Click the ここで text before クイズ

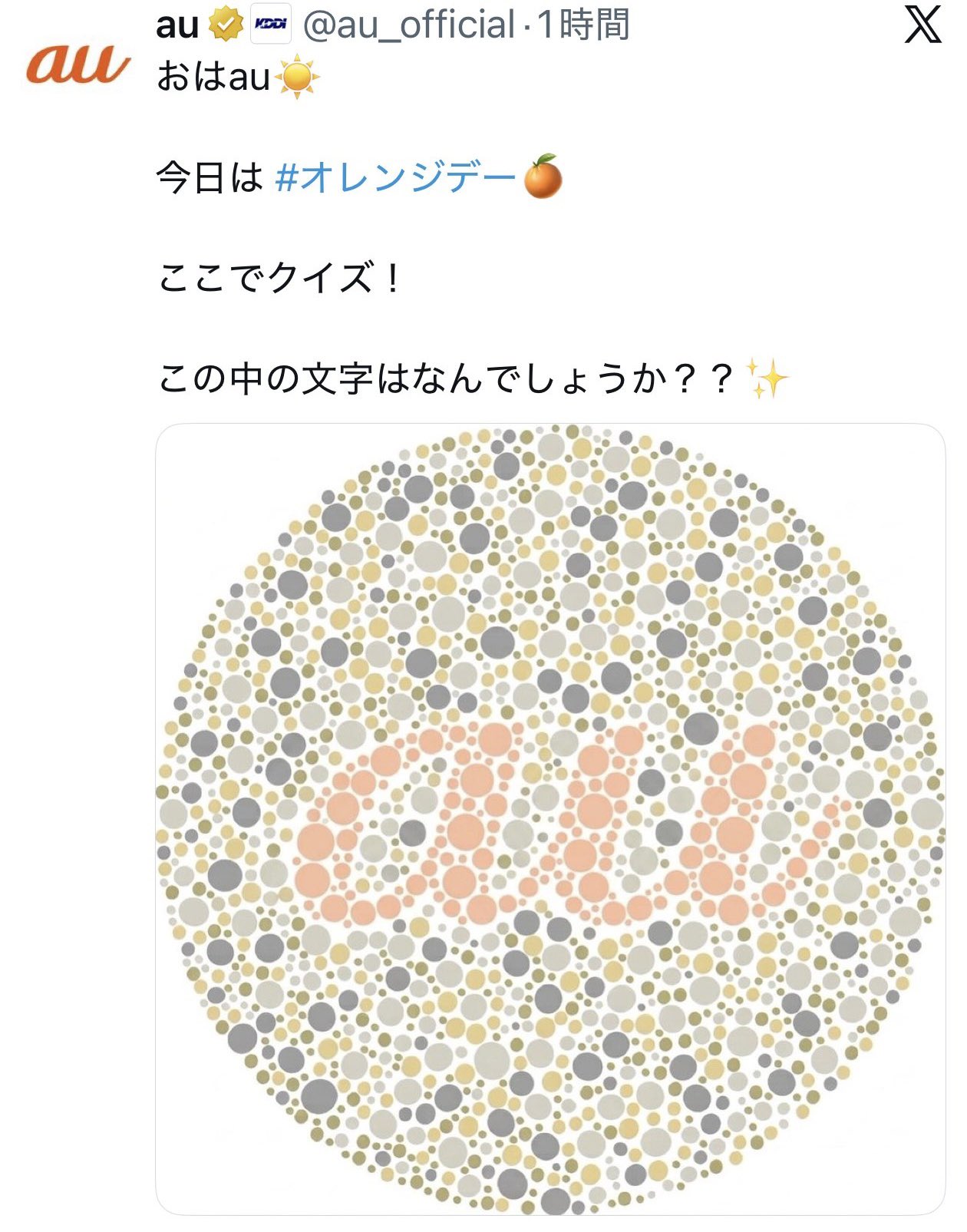coord(211,278)
